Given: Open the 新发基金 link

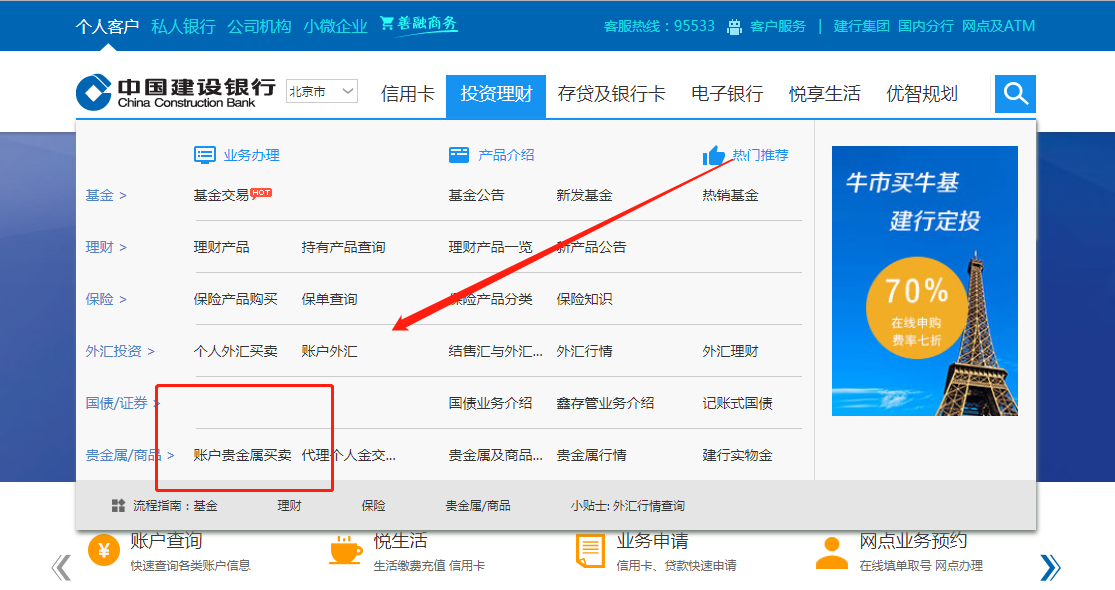Looking at the screenshot, I should tap(585, 195).
